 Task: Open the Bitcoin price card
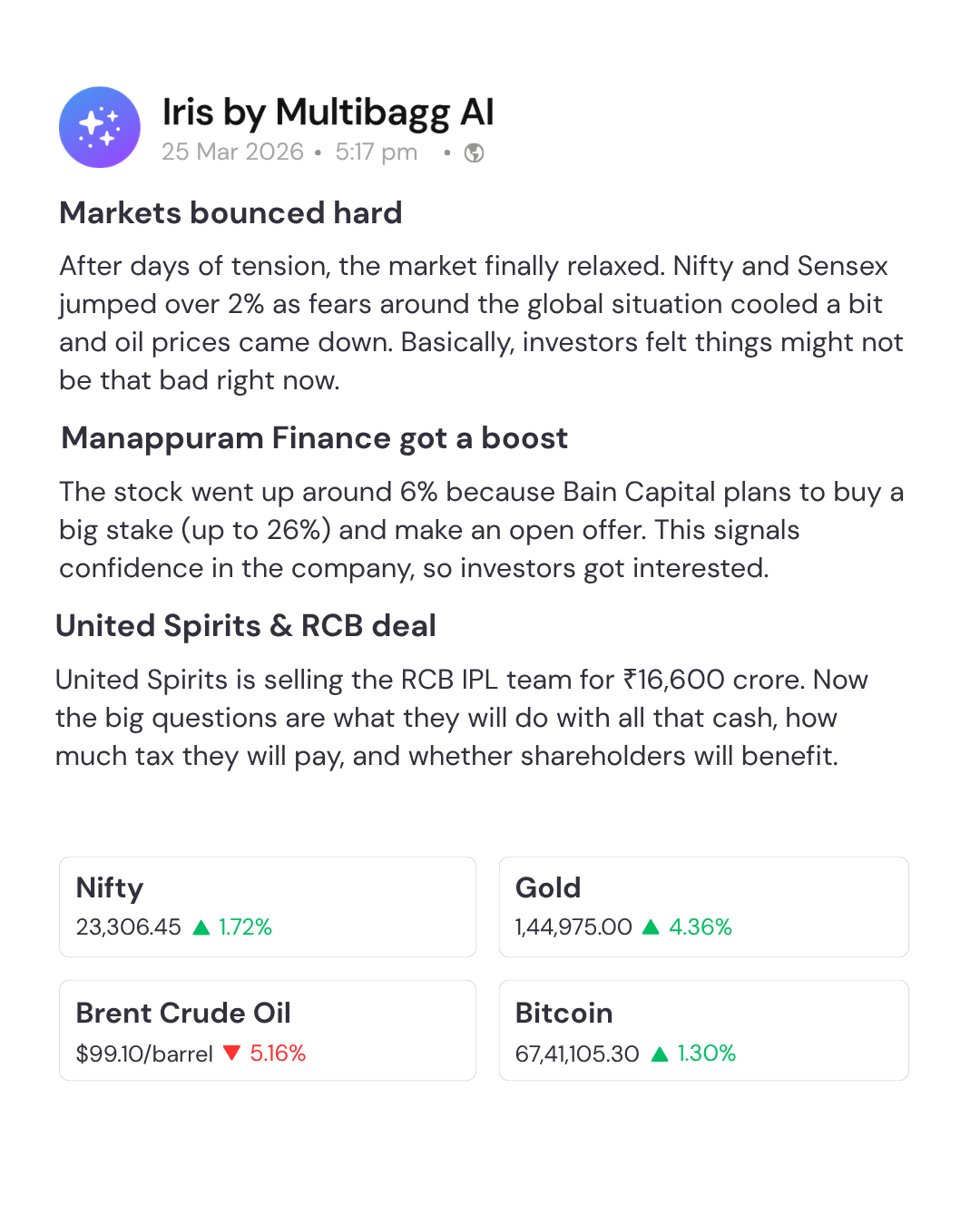click(703, 1030)
